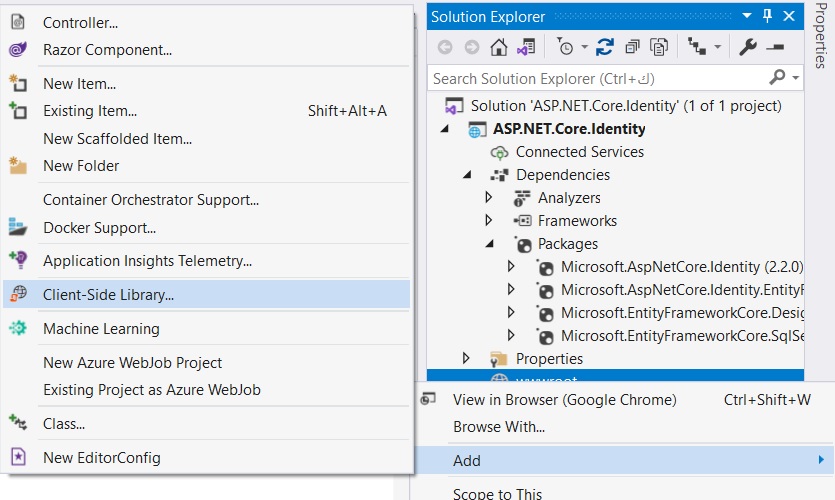The height and width of the screenshot is (500, 835).
Task: Click the Connected Services cloud icon
Action: (x=499, y=153)
